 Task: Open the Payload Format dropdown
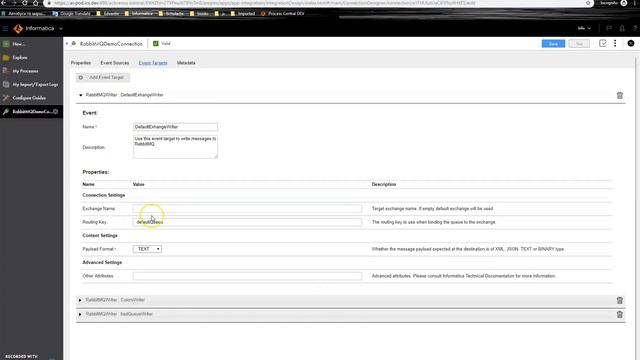(147, 249)
